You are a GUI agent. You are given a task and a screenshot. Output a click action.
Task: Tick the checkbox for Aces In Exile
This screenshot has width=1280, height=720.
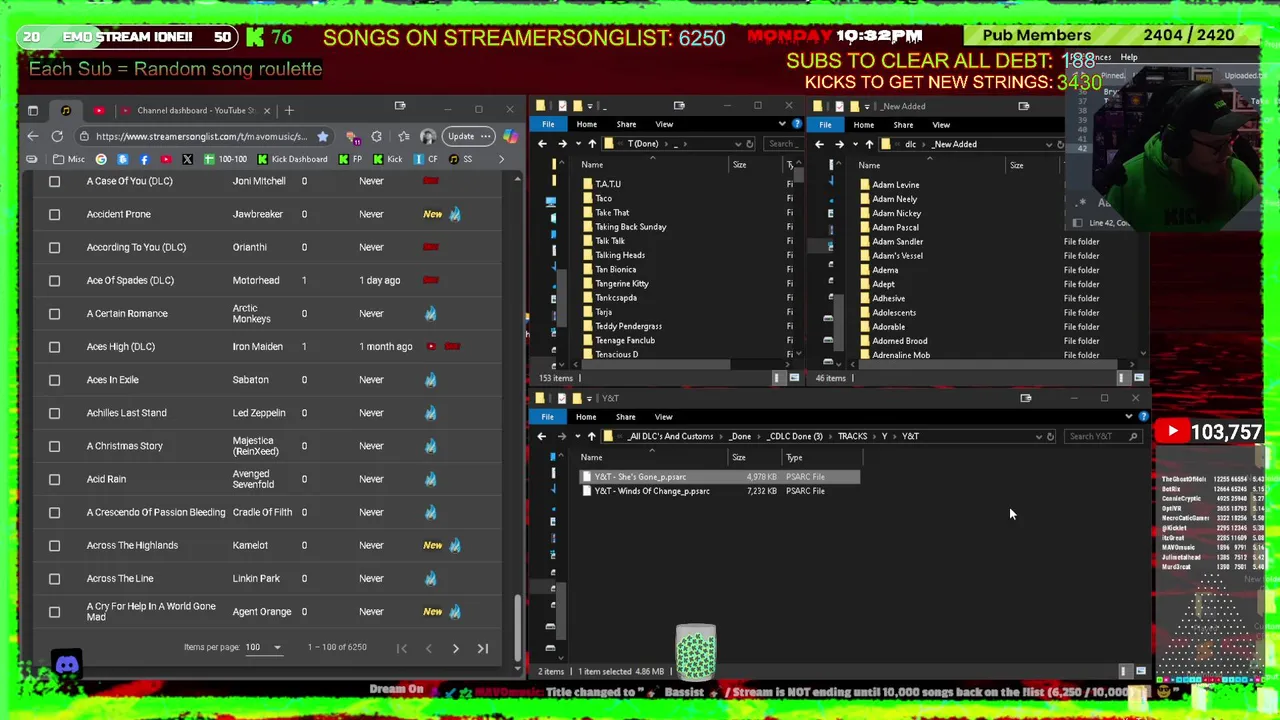[x=55, y=379]
